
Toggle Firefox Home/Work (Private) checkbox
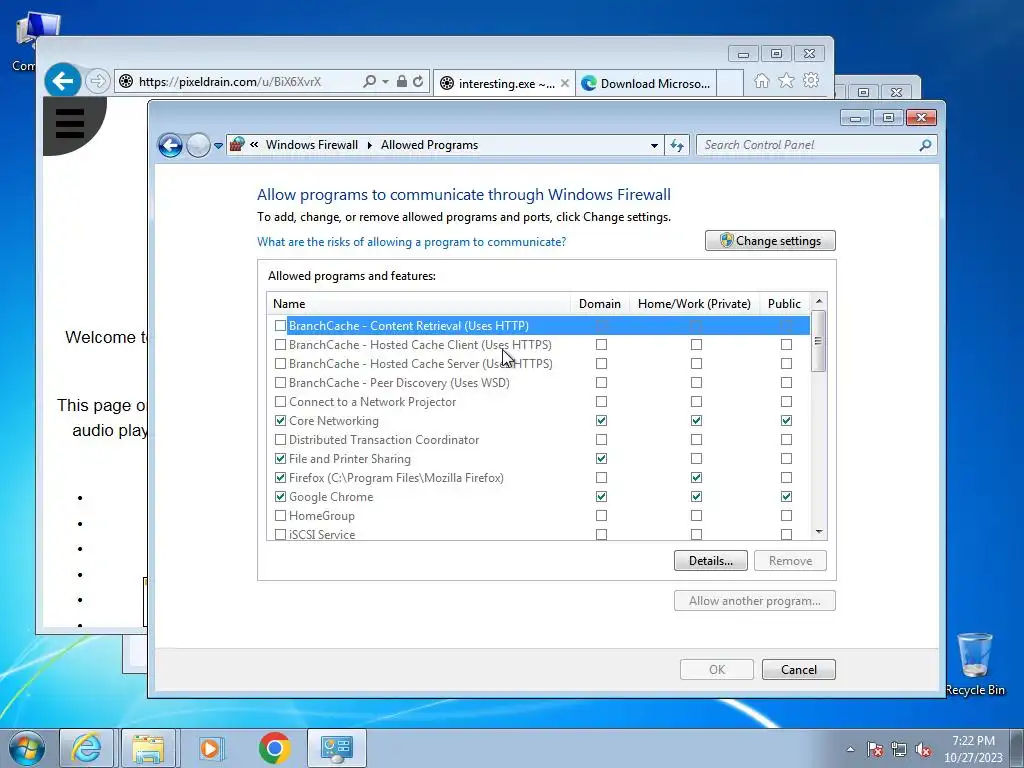tap(696, 477)
